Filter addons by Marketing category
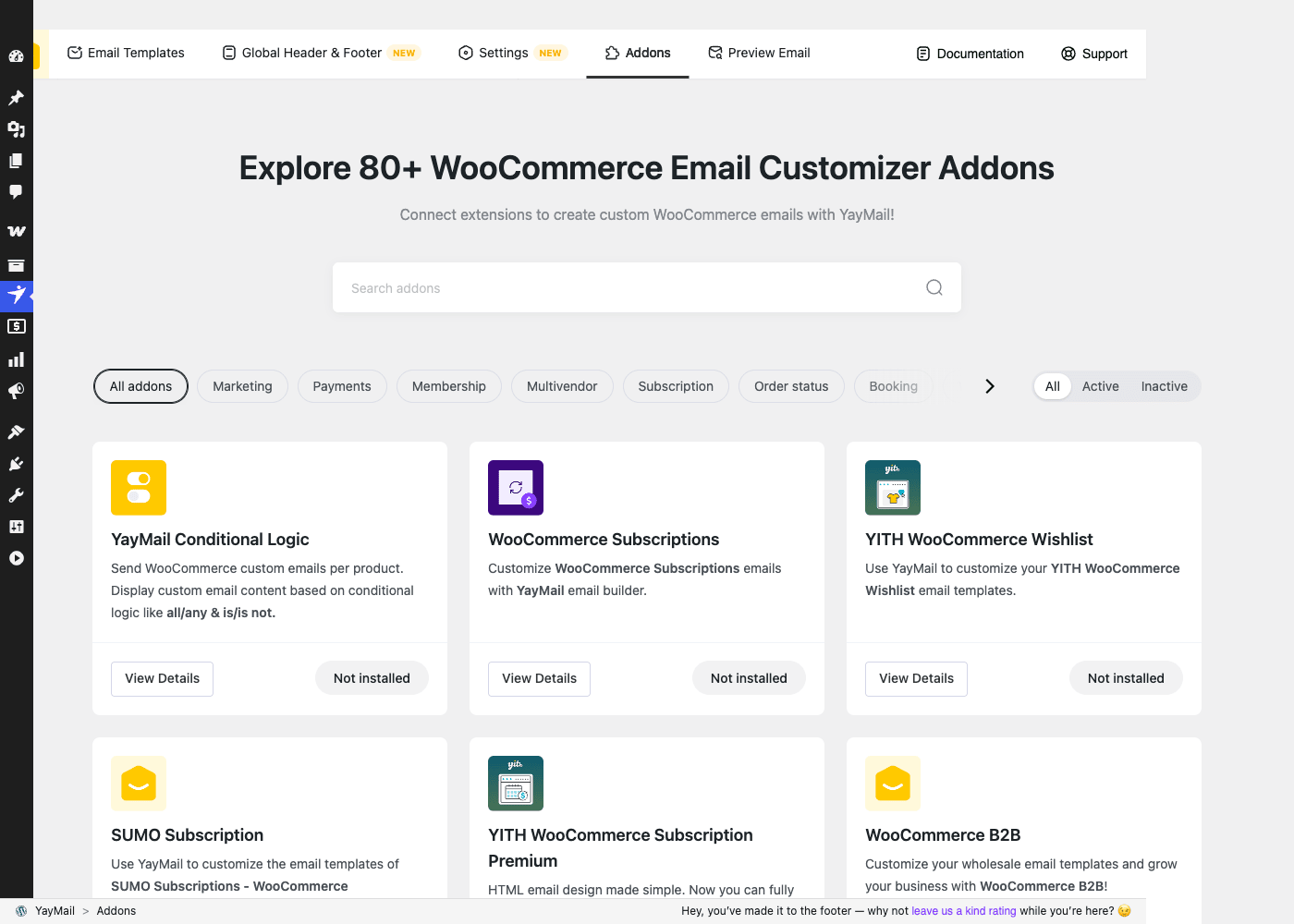 tap(242, 386)
